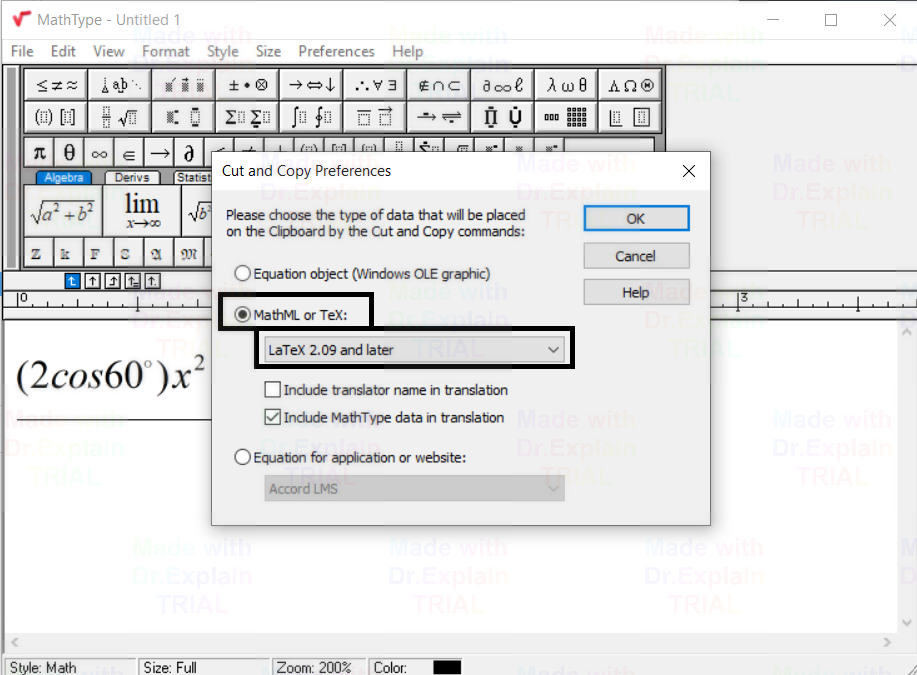917x675 pixels.
Task: Insert the theta symbol
Action: coord(69,153)
